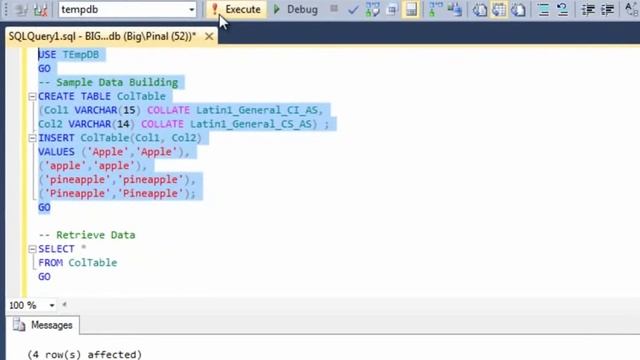The height and width of the screenshot is (360, 640).
Task: Click the horizontal scrollbar left arrow
Action: tap(64, 304)
